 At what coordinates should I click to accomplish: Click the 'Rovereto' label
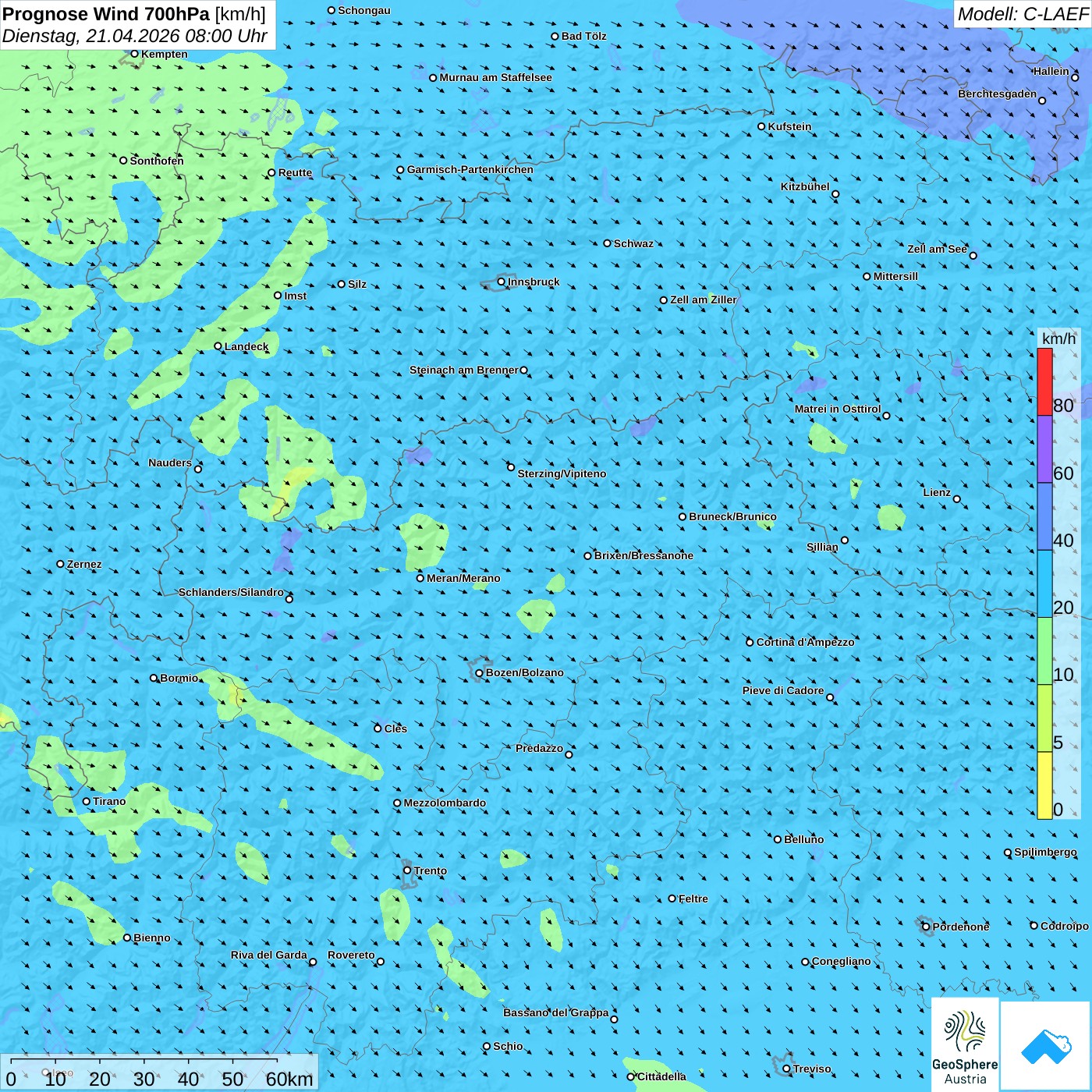pos(351,955)
